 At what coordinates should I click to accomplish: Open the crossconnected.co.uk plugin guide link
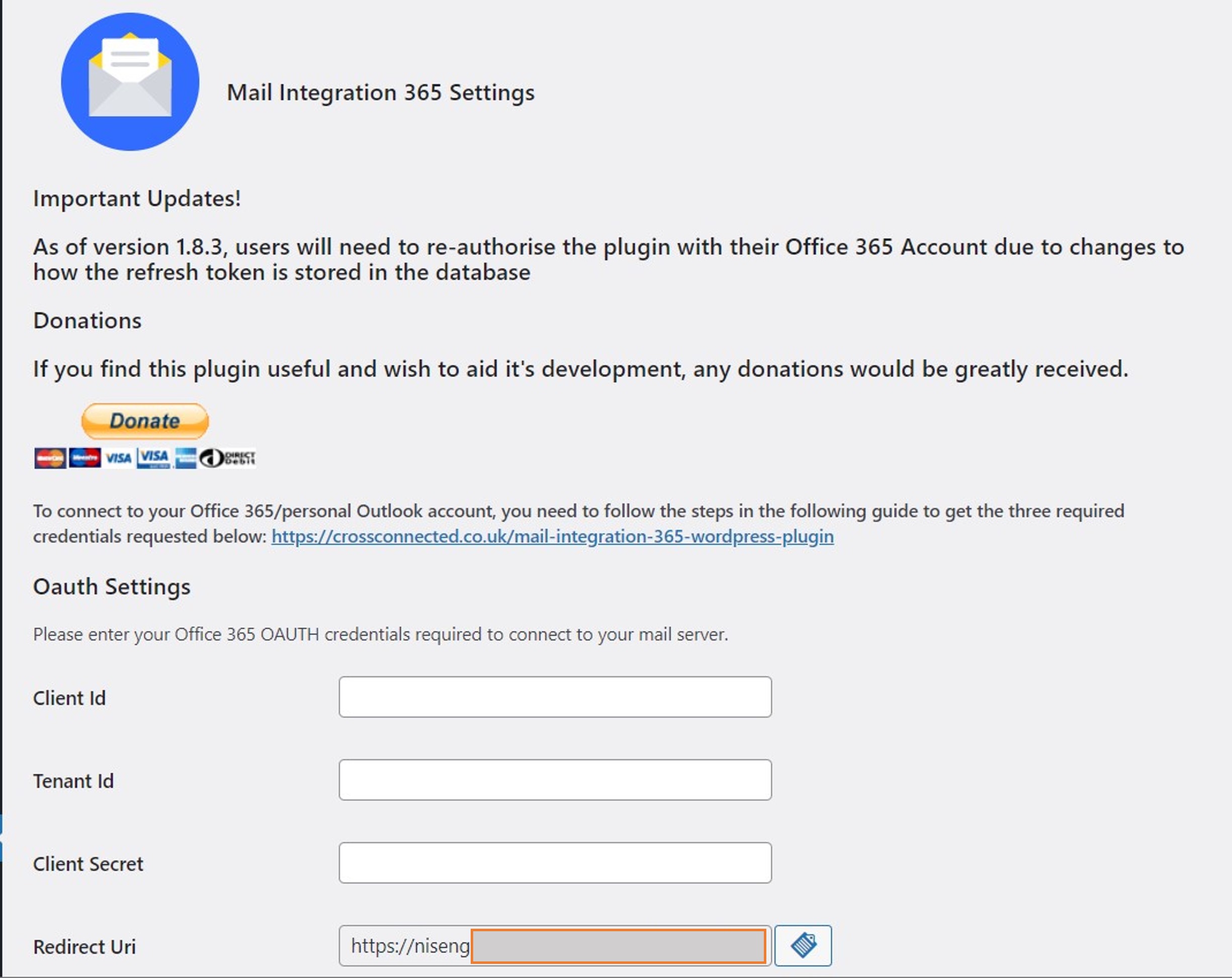[553, 537]
